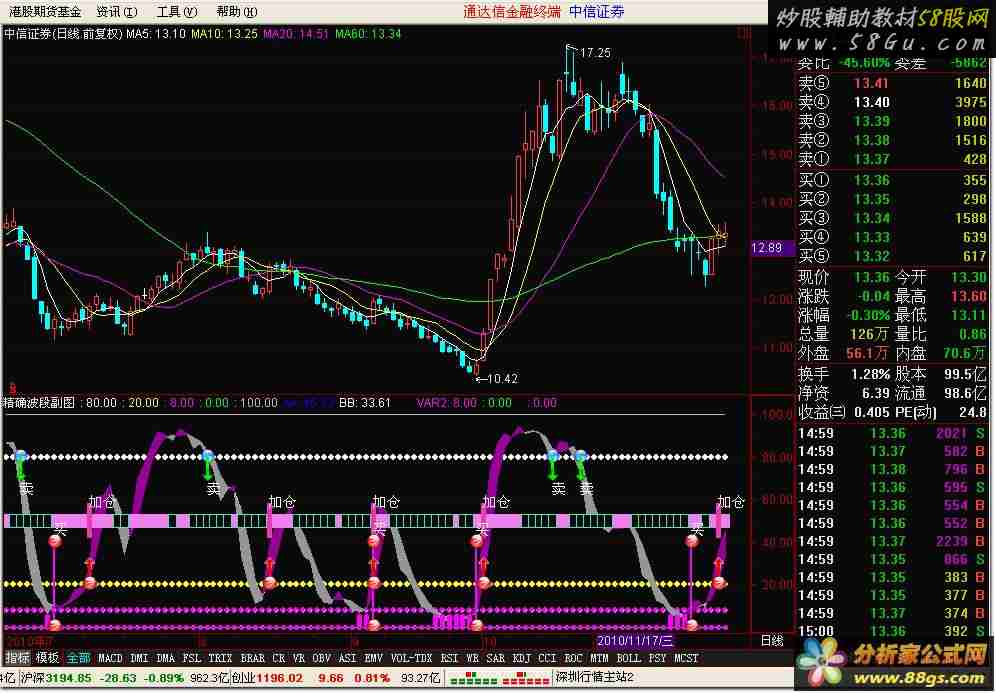Image resolution: width=996 pixels, height=693 pixels.
Task: Select the KDJ indicator tab
Action: 522,658
